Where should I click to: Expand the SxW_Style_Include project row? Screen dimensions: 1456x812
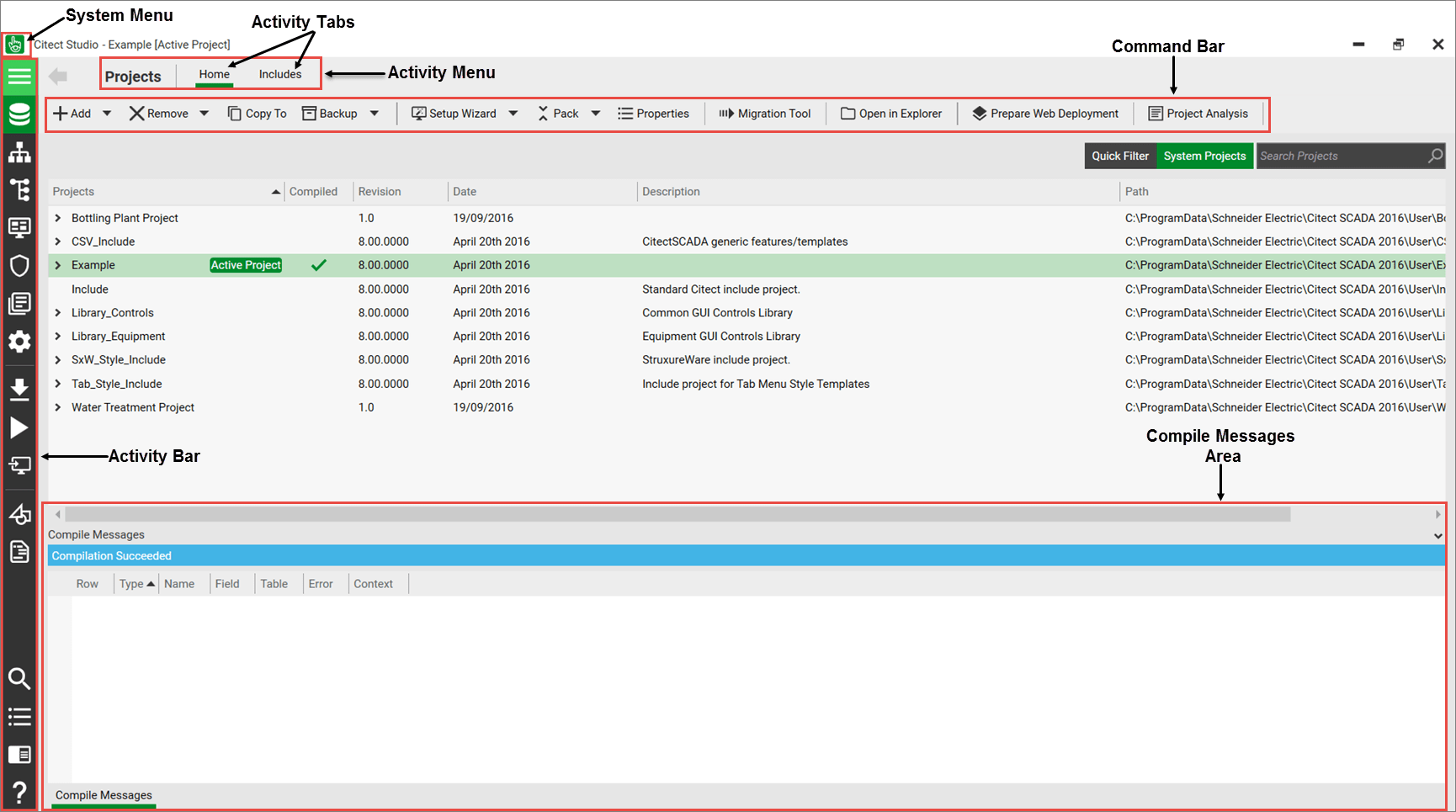click(58, 360)
